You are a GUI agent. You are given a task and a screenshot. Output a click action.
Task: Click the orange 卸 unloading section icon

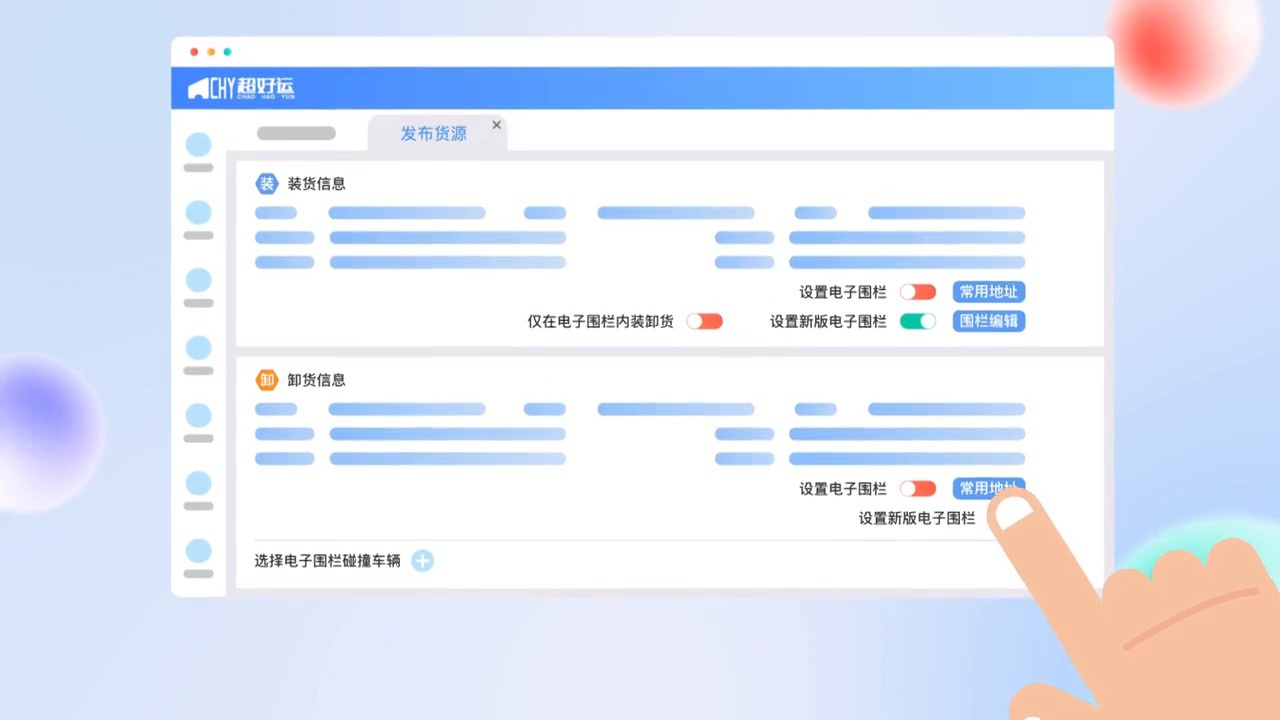click(x=266, y=380)
